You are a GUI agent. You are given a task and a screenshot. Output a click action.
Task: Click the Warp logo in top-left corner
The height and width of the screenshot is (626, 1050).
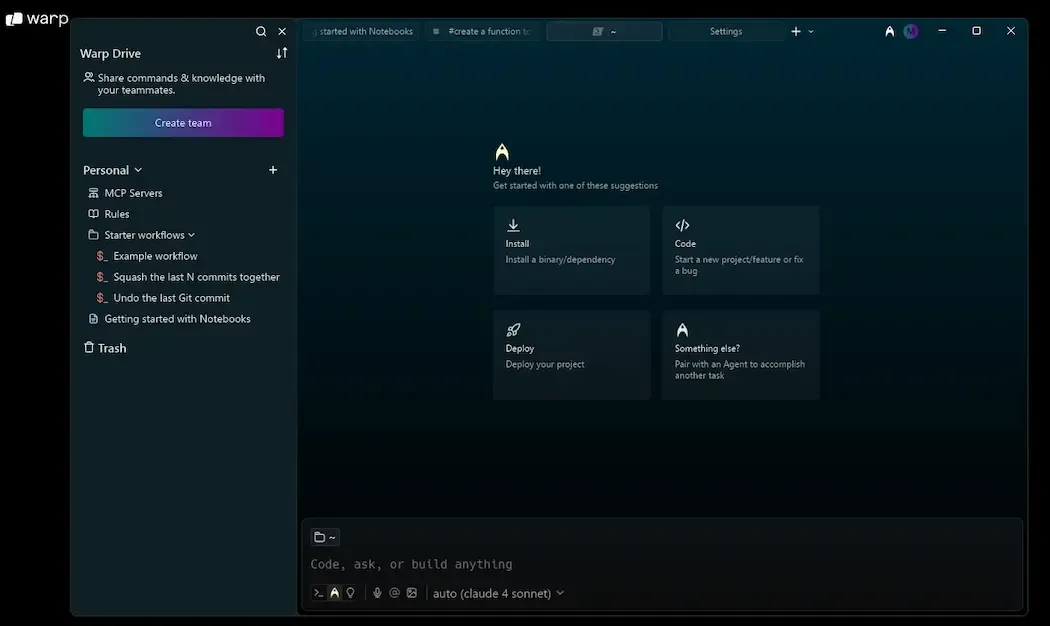(37, 19)
